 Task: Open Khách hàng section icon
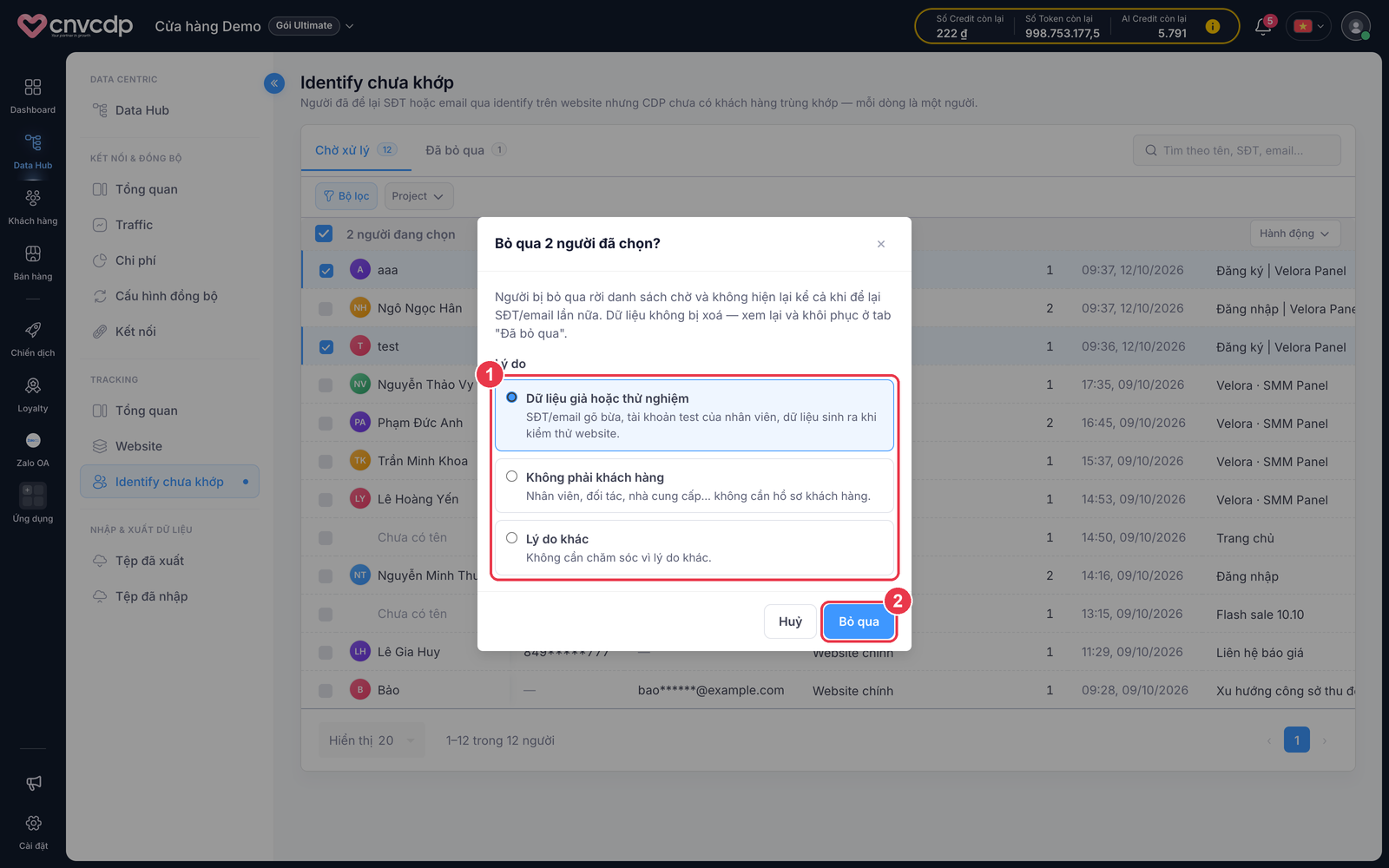(x=33, y=199)
